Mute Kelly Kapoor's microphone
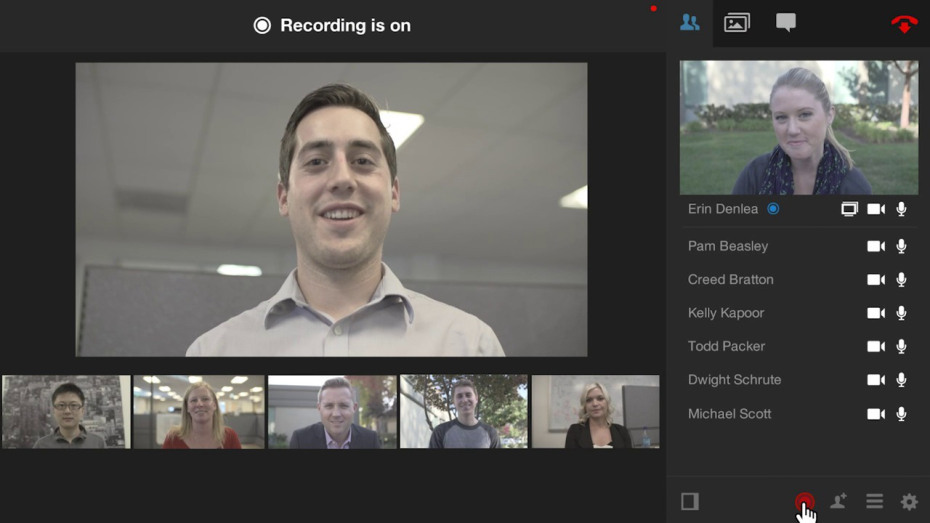 [901, 313]
